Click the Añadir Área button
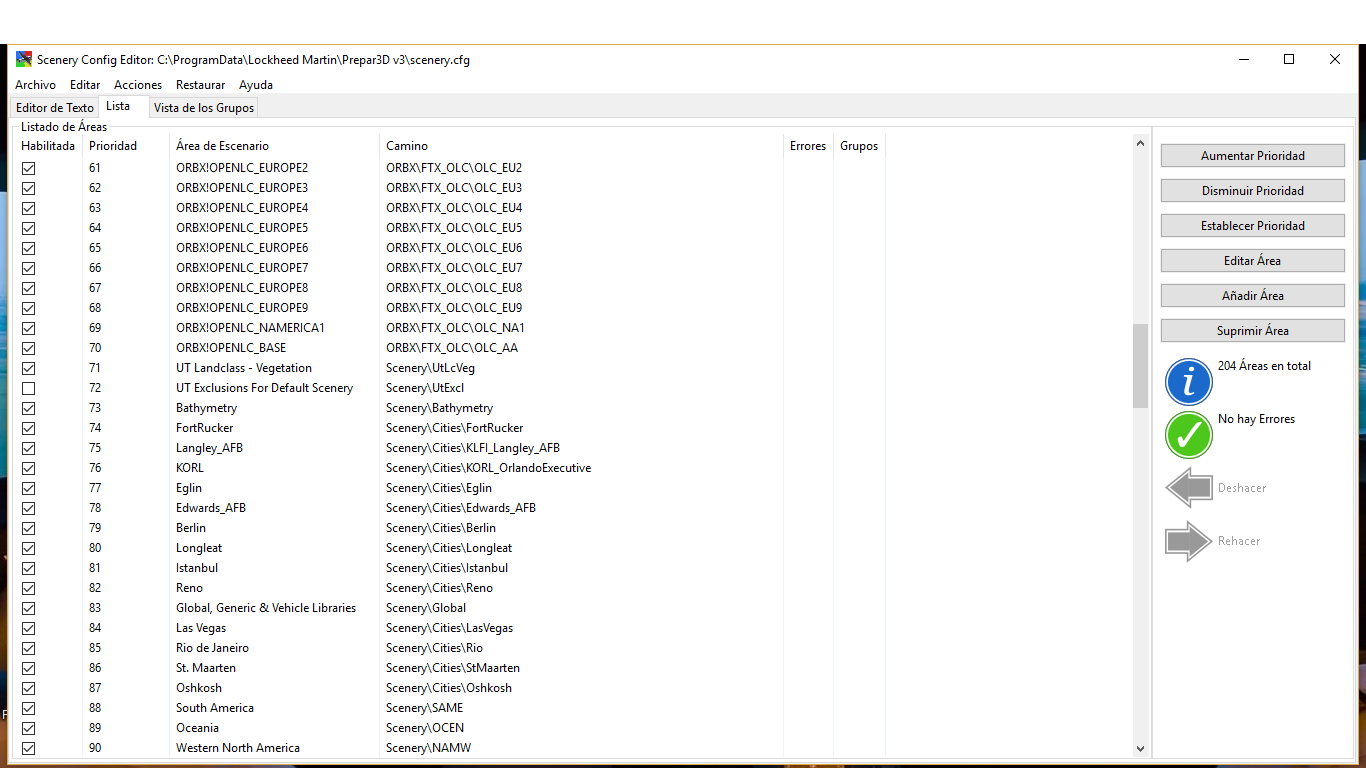The image size is (1366, 768). 1252,296
